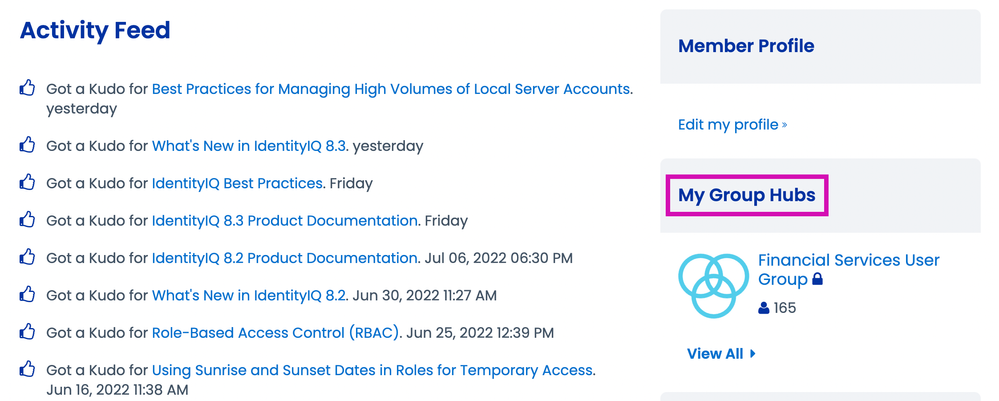Image resolution: width=999 pixels, height=401 pixels.
Task: Click thumbs-up icon beside Role-Based Access Control
Action: (x=28, y=332)
